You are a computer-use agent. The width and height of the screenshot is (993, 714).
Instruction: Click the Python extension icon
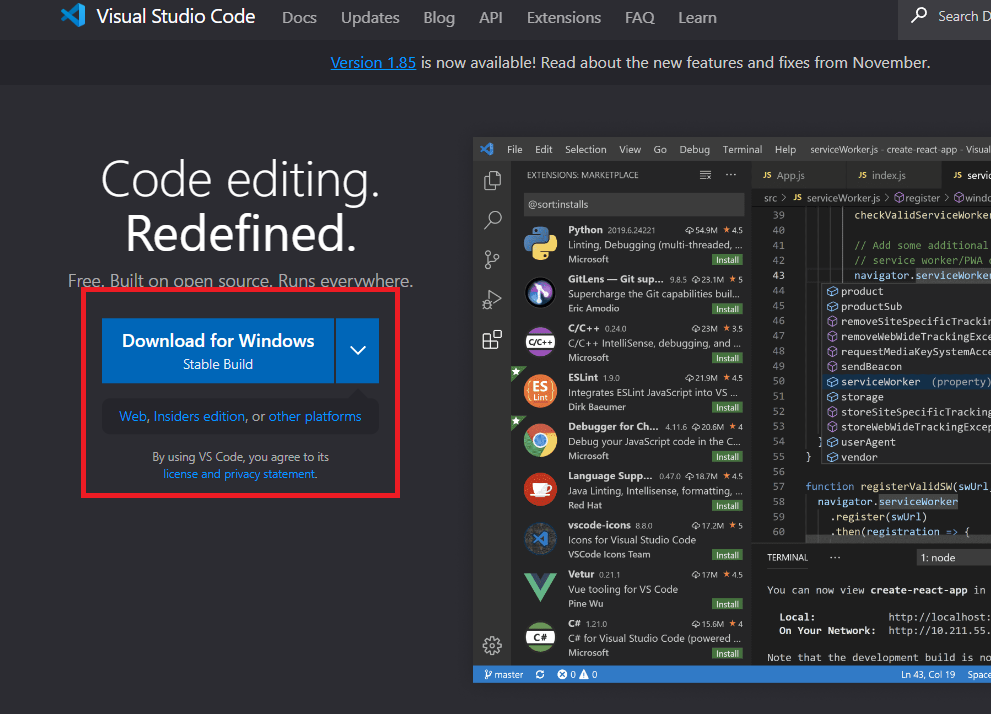(x=540, y=243)
